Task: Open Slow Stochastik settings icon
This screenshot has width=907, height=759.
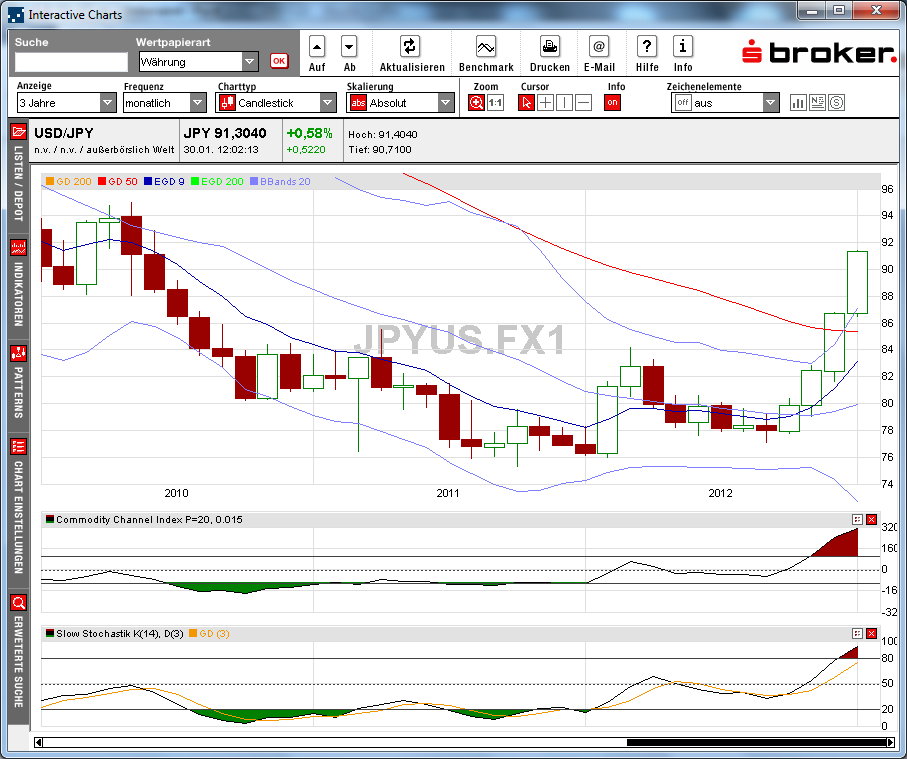Action: 857,633
